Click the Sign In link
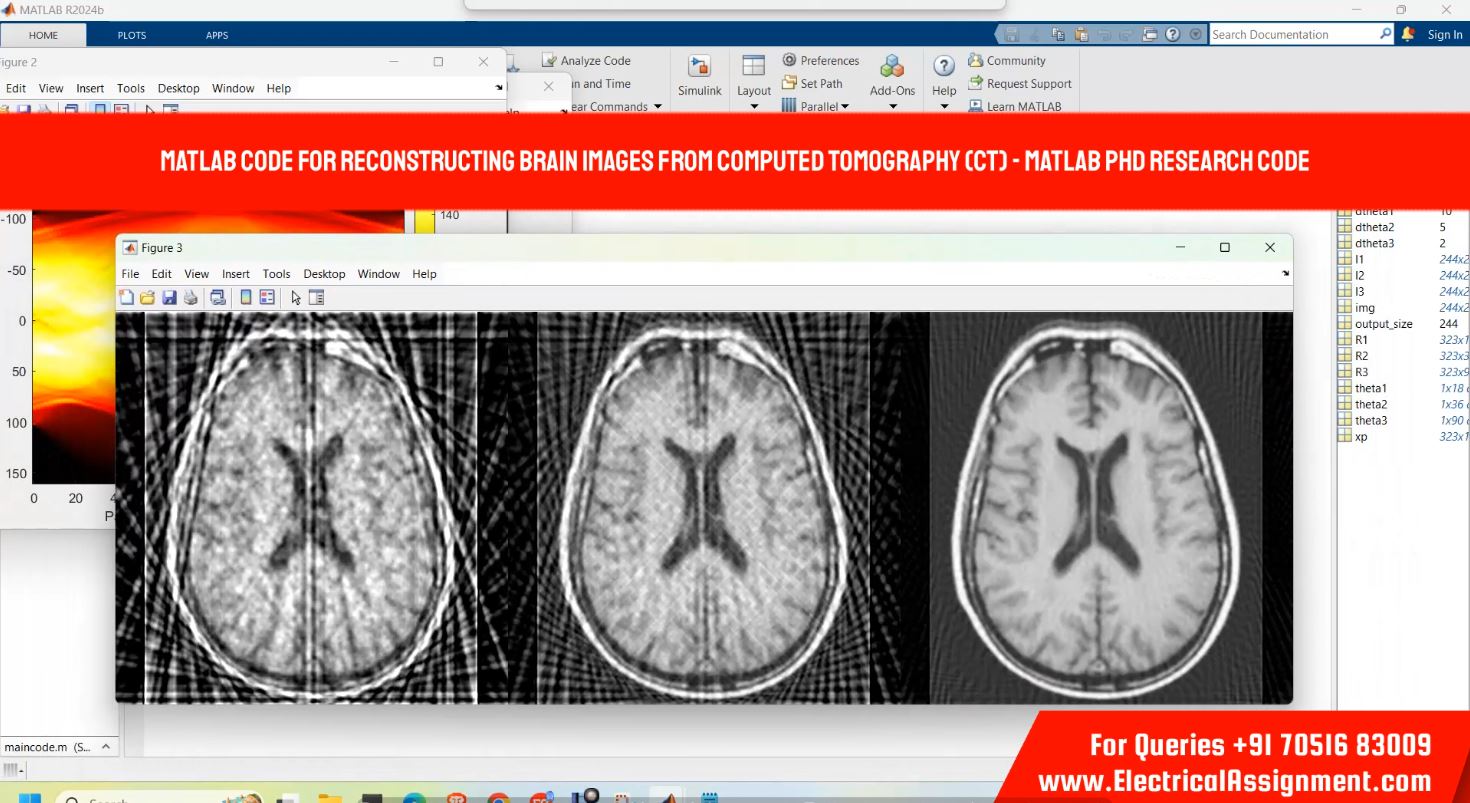 pos(1444,34)
